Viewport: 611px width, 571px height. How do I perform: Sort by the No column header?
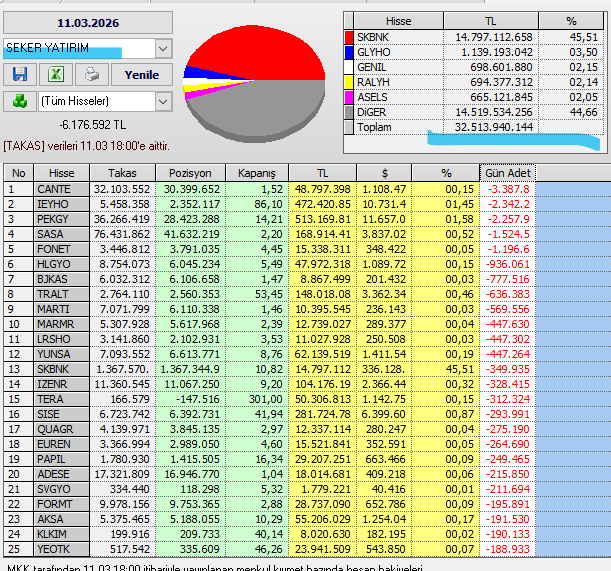click(19, 173)
